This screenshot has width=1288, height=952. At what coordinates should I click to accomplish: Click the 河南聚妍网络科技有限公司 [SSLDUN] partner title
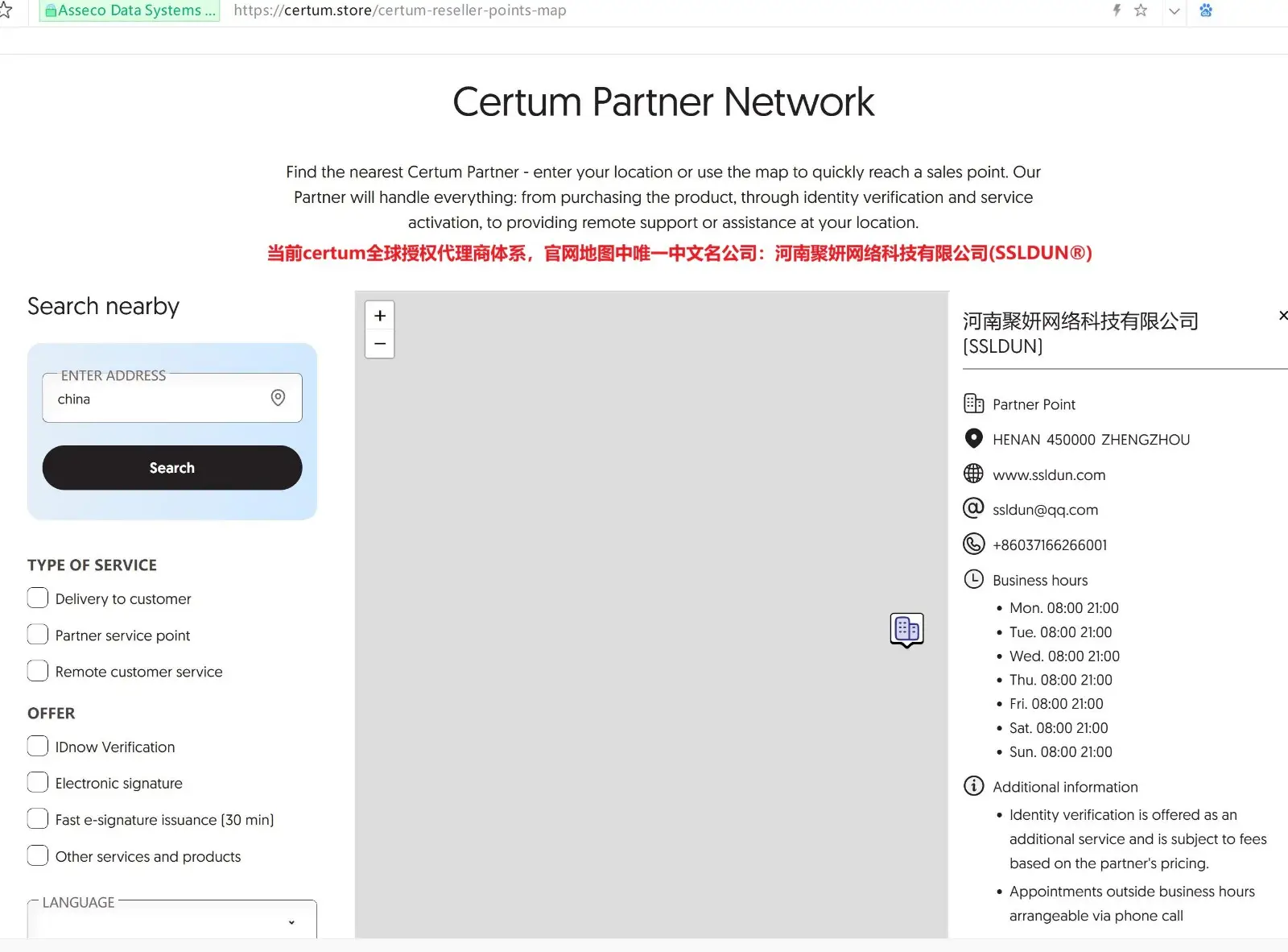tap(1080, 333)
